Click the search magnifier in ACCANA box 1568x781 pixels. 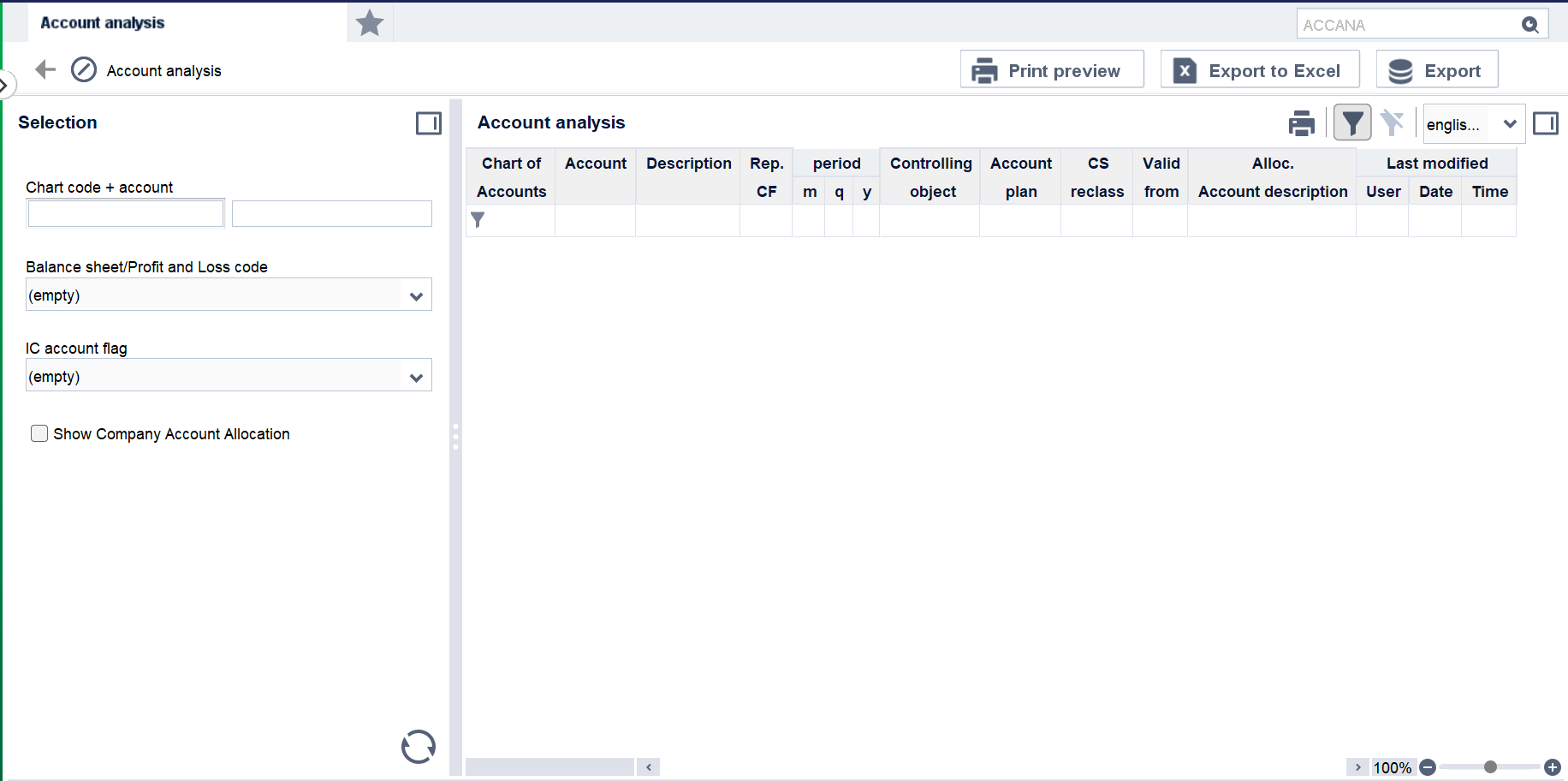1530,25
